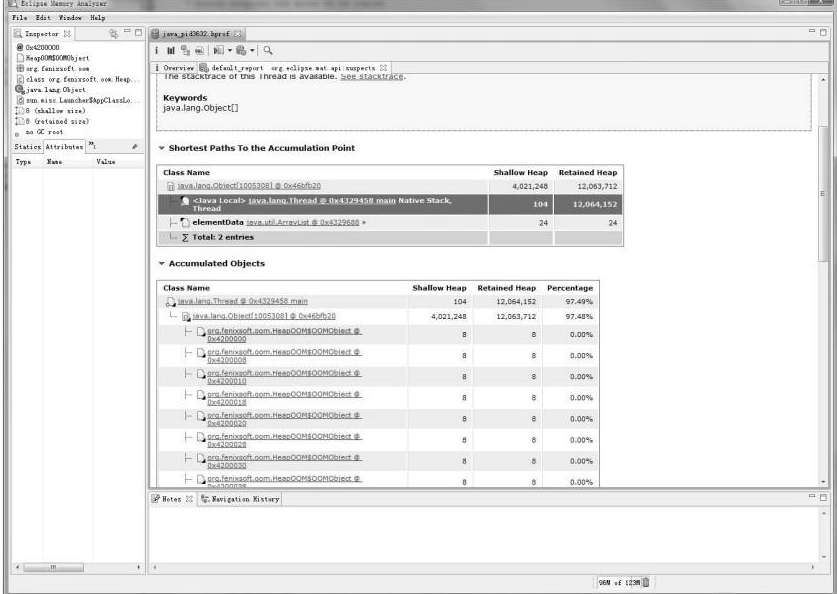Minimize the Inspector panel

coord(127,31)
